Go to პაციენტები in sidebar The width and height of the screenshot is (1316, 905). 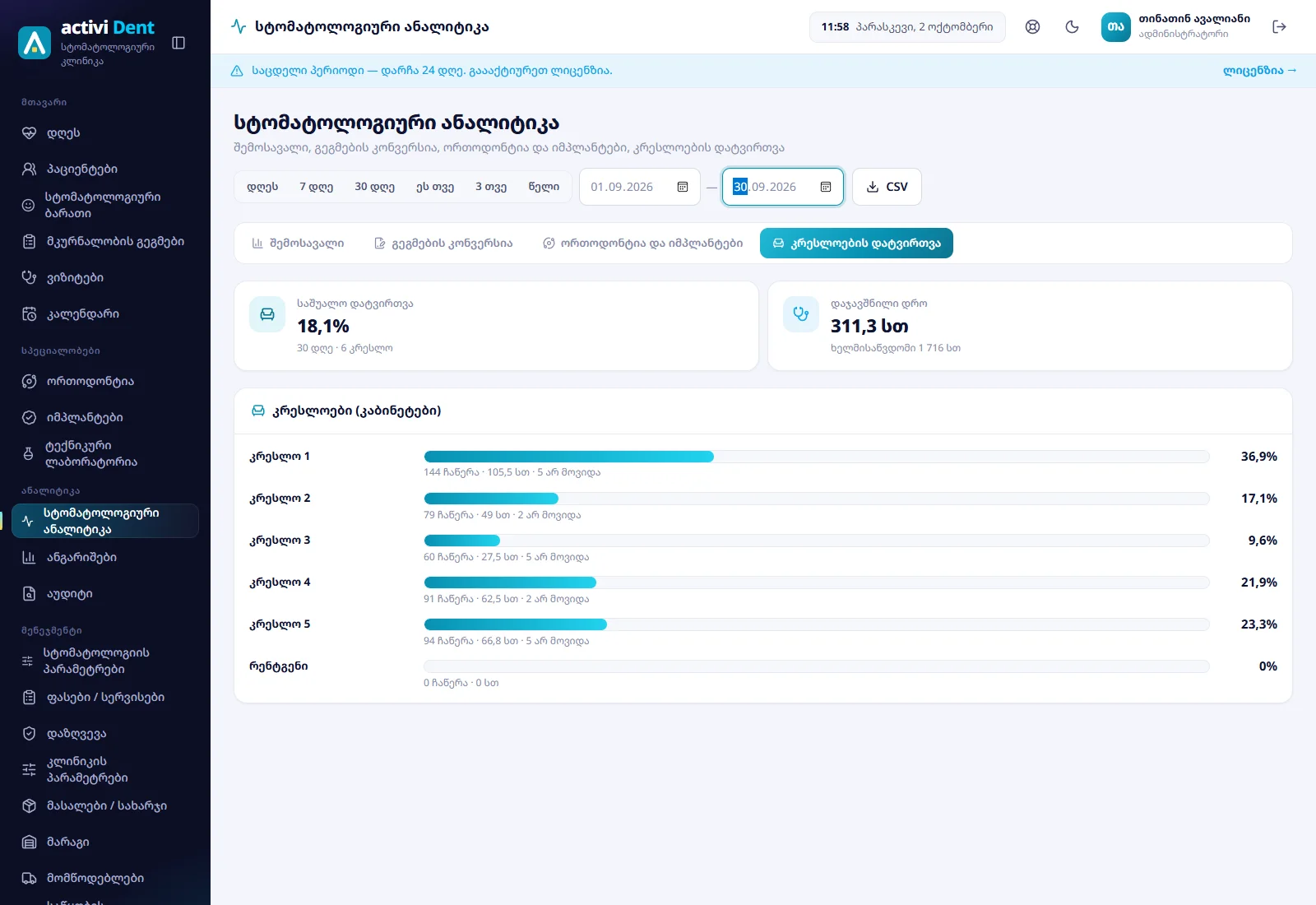click(x=105, y=169)
